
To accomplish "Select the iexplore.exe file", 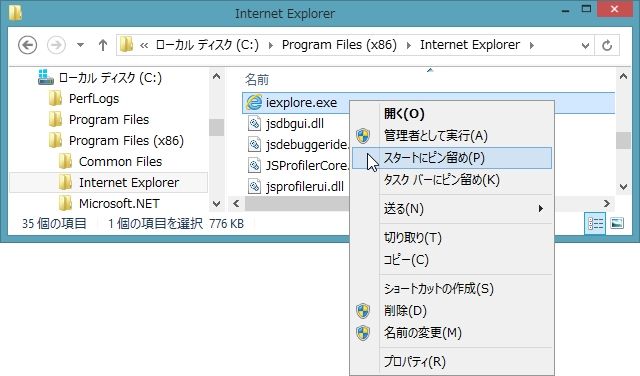I will (301, 102).
